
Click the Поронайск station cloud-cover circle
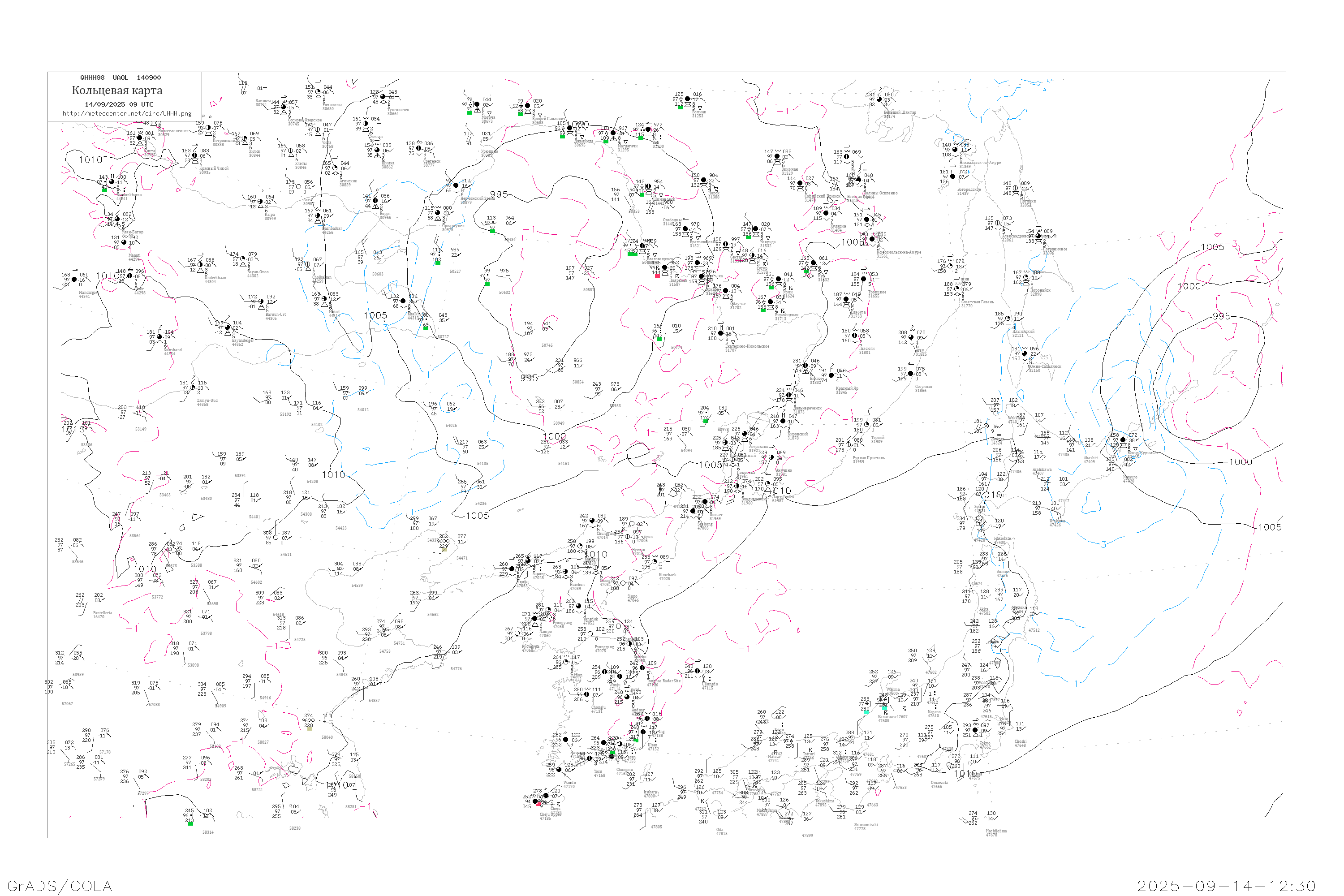pyautogui.click(x=1026, y=277)
